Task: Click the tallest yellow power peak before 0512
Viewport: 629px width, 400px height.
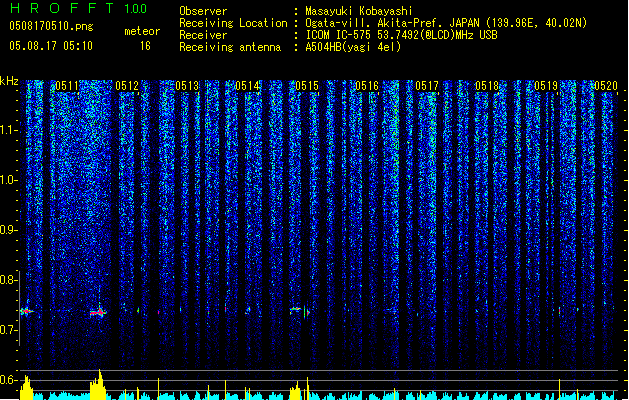Action: 98,384
